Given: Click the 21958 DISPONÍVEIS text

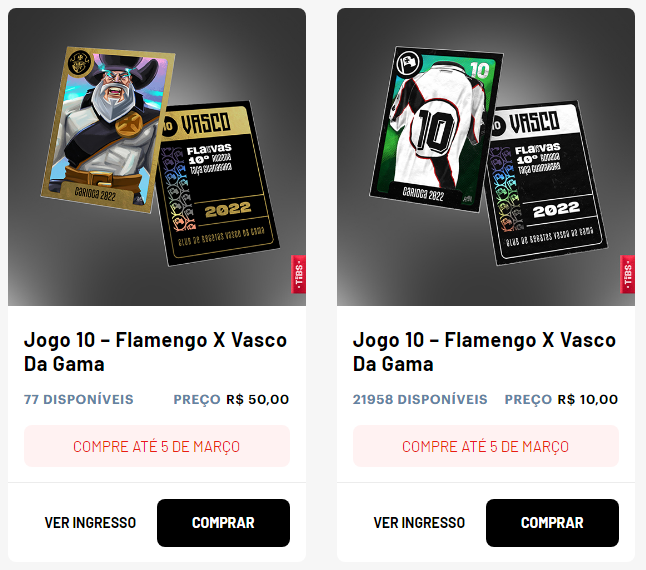Looking at the screenshot, I should 420,399.
